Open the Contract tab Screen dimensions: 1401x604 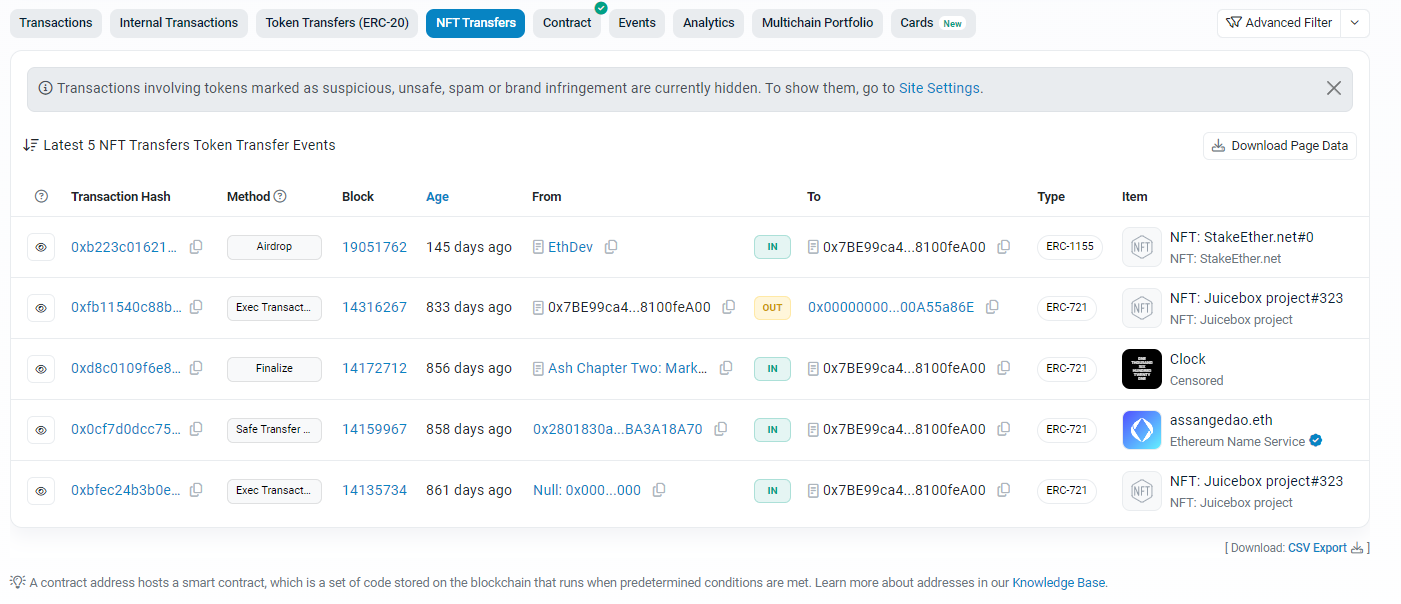pos(567,23)
